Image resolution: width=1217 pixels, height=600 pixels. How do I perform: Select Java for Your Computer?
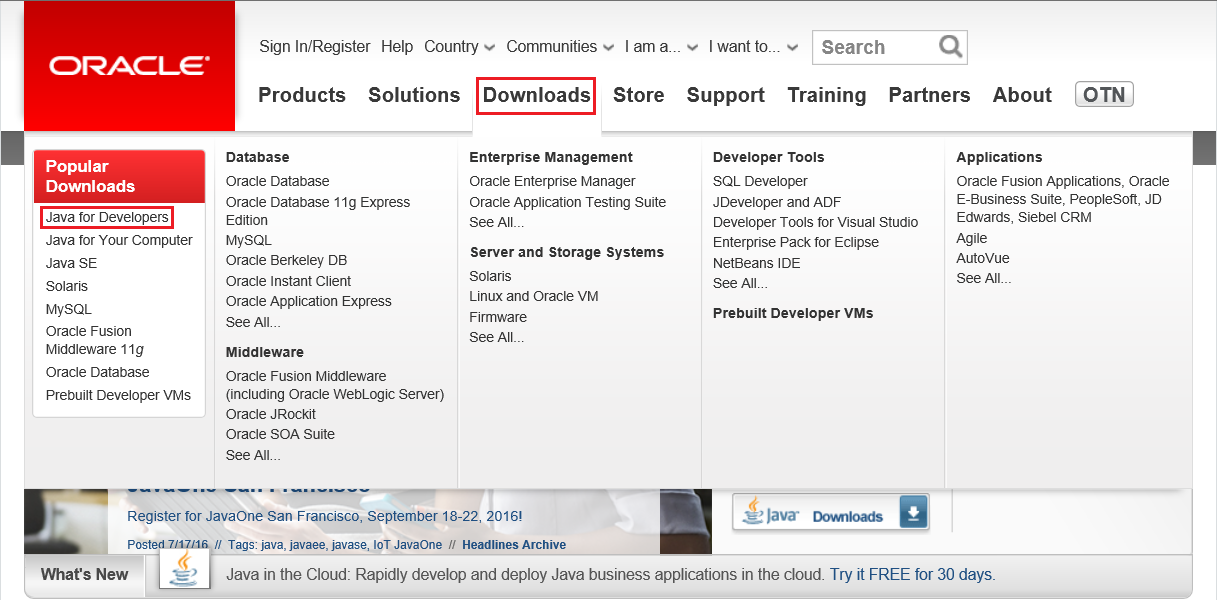(119, 240)
